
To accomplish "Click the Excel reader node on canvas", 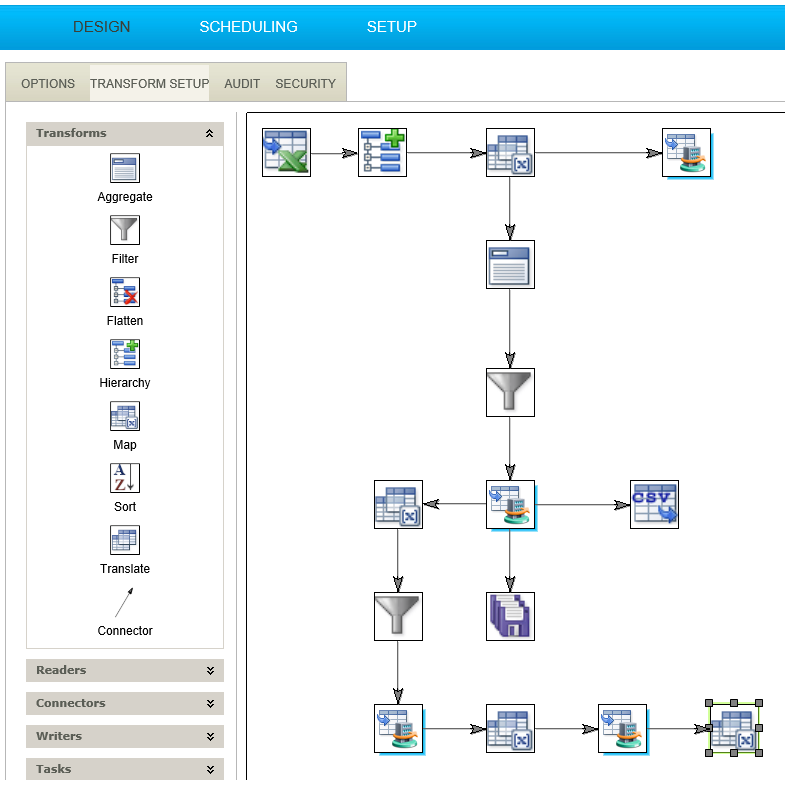I will (x=286, y=153).
